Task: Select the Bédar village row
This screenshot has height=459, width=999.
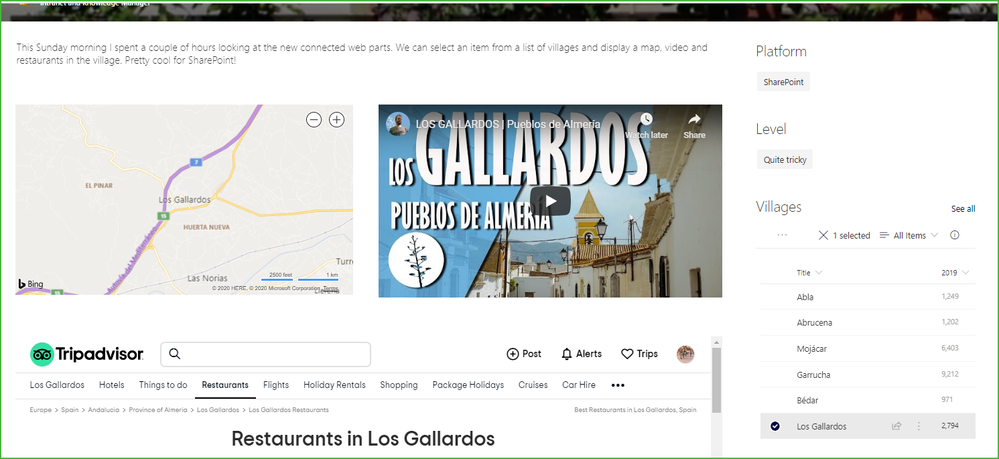Action: click(868, 400)
